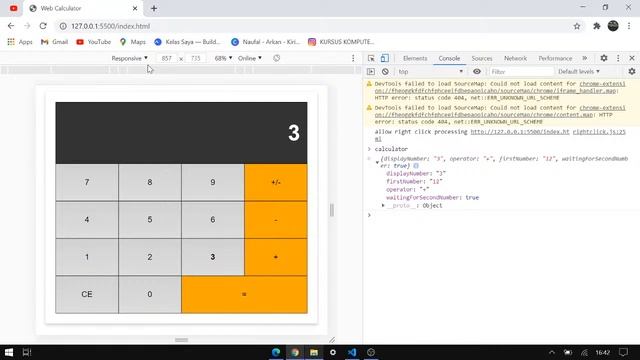
Task: Open Microsoft Edge from the taskbar
Action: [276, 352]
